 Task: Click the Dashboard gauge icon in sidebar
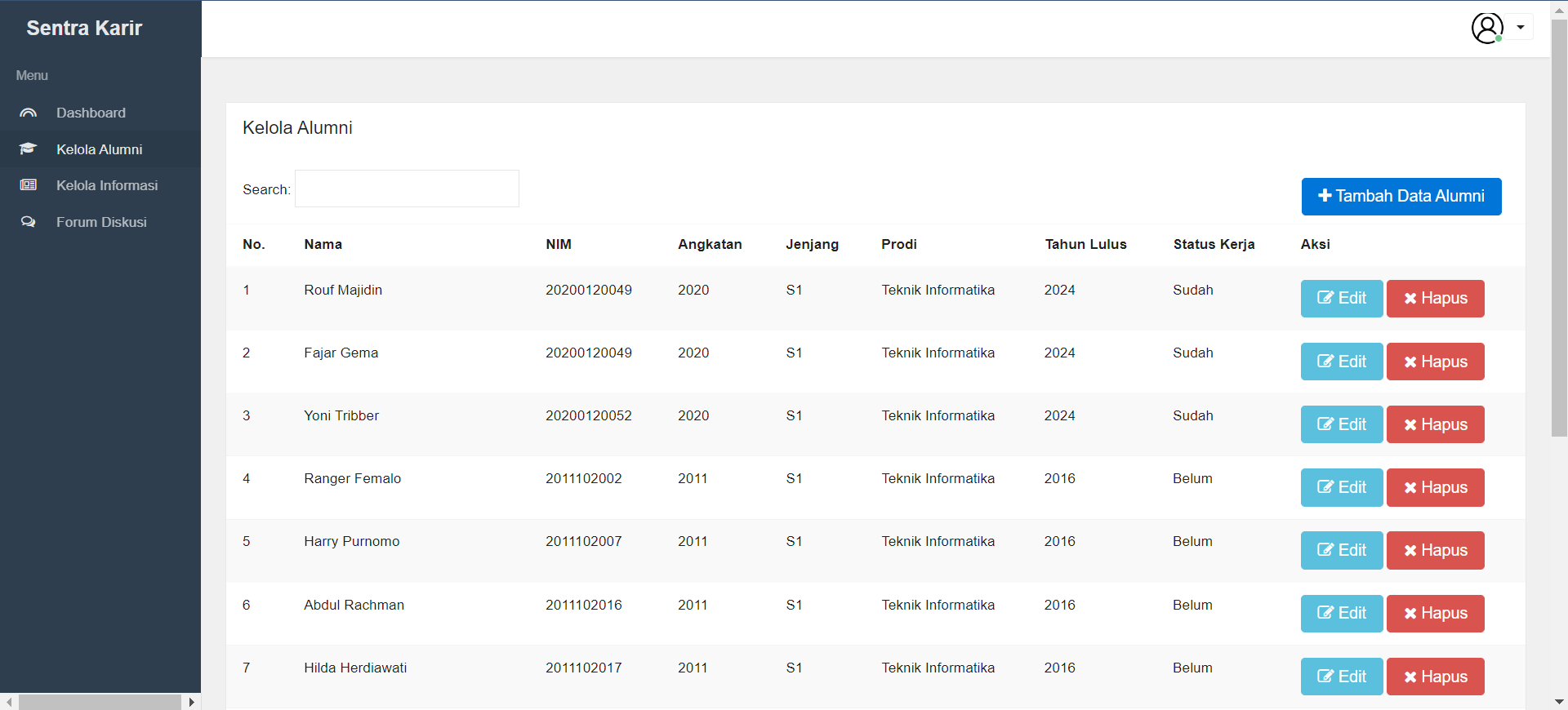point(29,113)
